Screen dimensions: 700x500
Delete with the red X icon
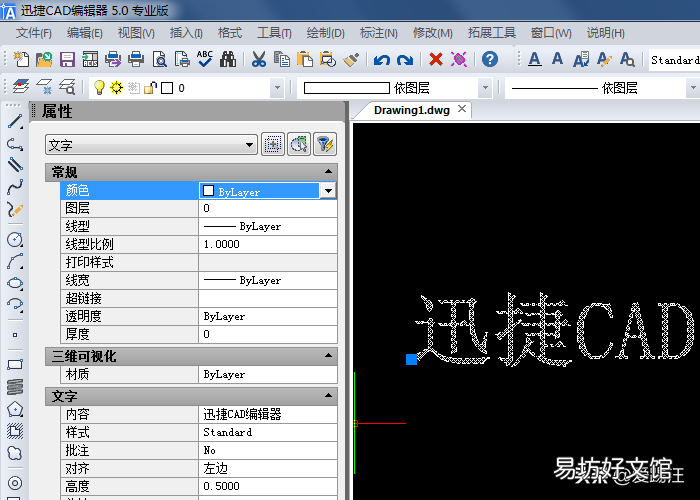point(436,59)
